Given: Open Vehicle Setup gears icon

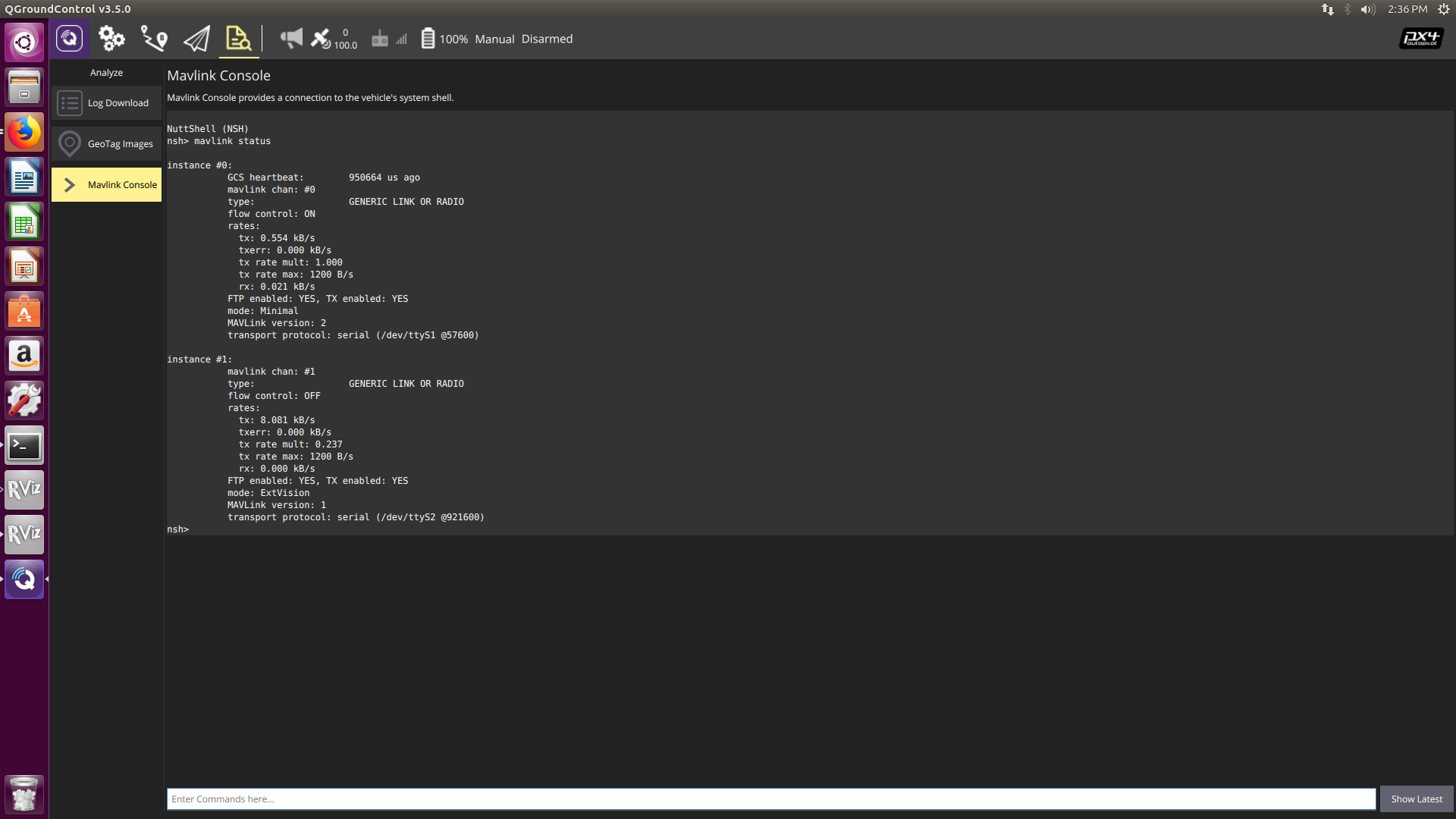Looking at the screenshot, I should pos(111,39).
